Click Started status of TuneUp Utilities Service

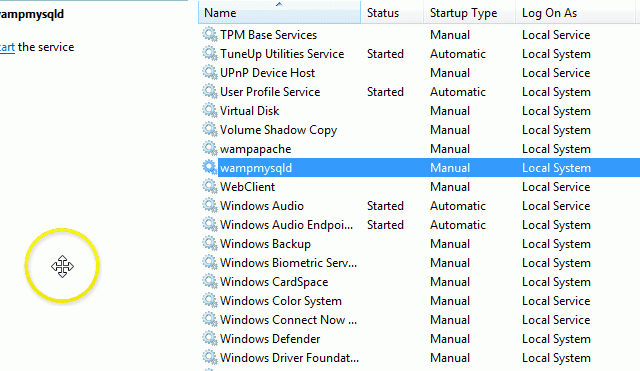(385, 54)
